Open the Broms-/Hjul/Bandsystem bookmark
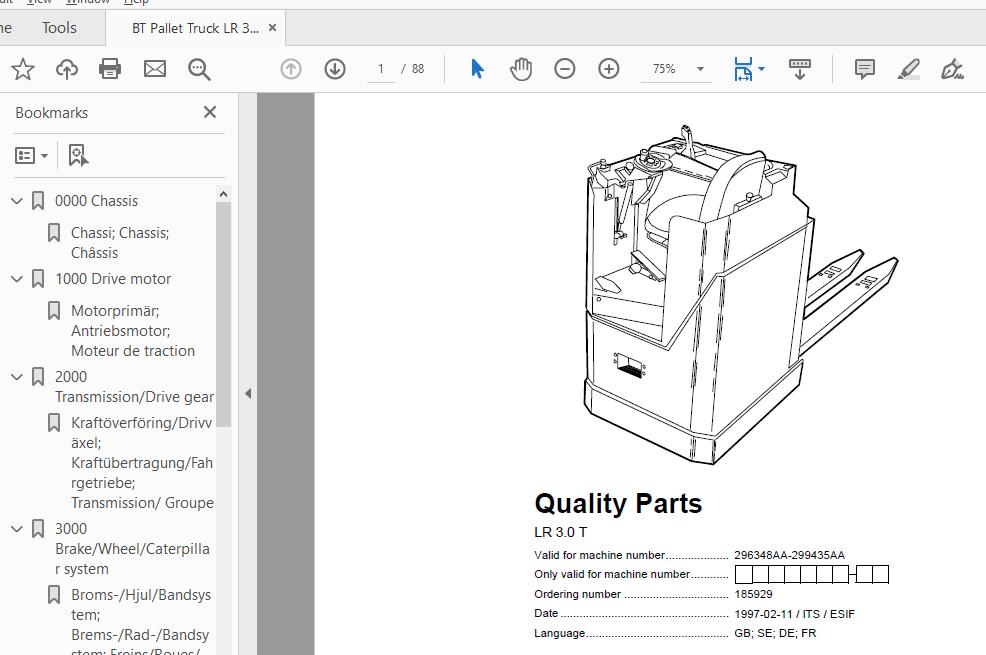This screenshot has height=655, width=986. pyautogui.click(x=141, y=622)
